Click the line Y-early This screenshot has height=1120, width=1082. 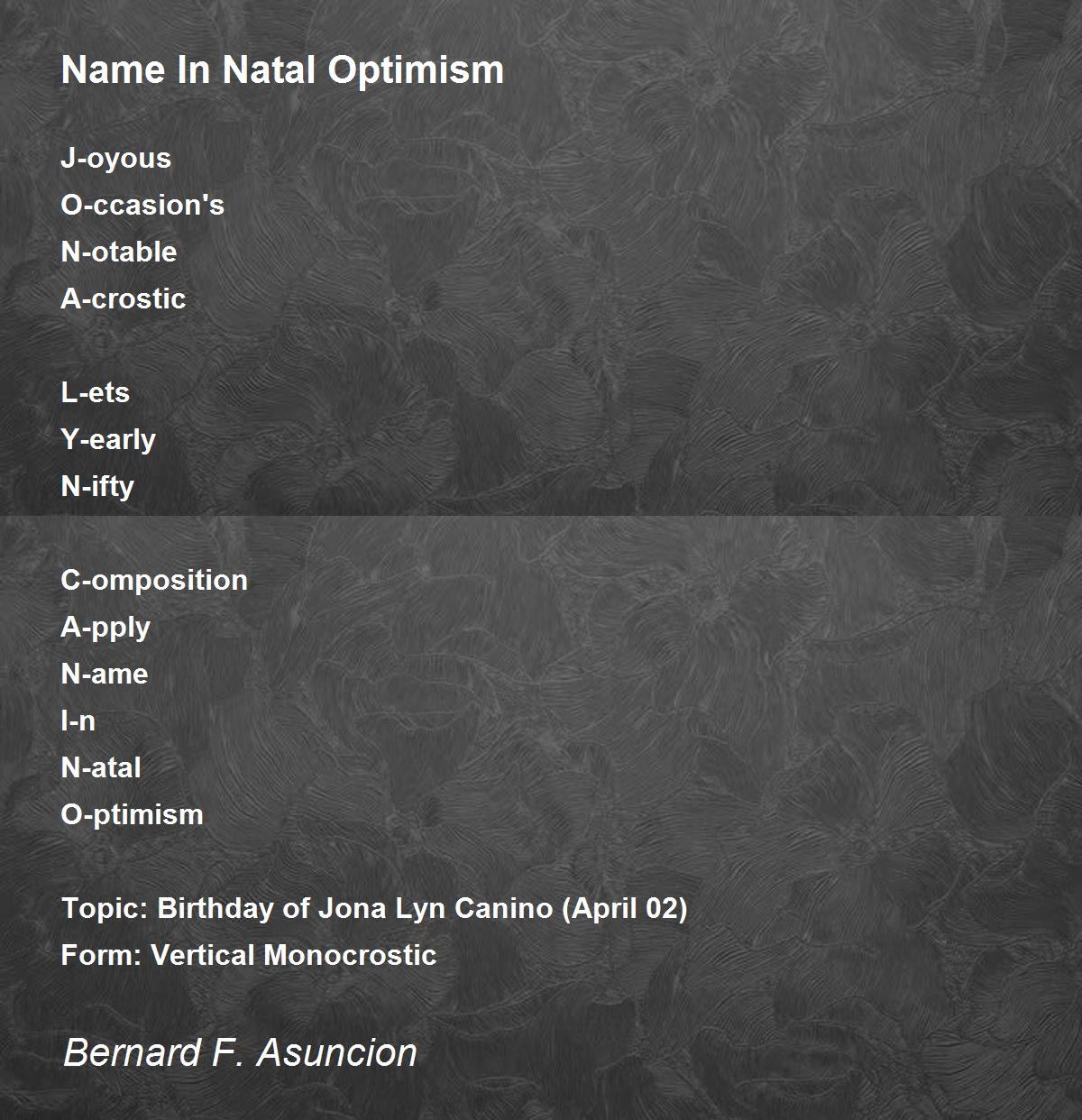point(108,440)
